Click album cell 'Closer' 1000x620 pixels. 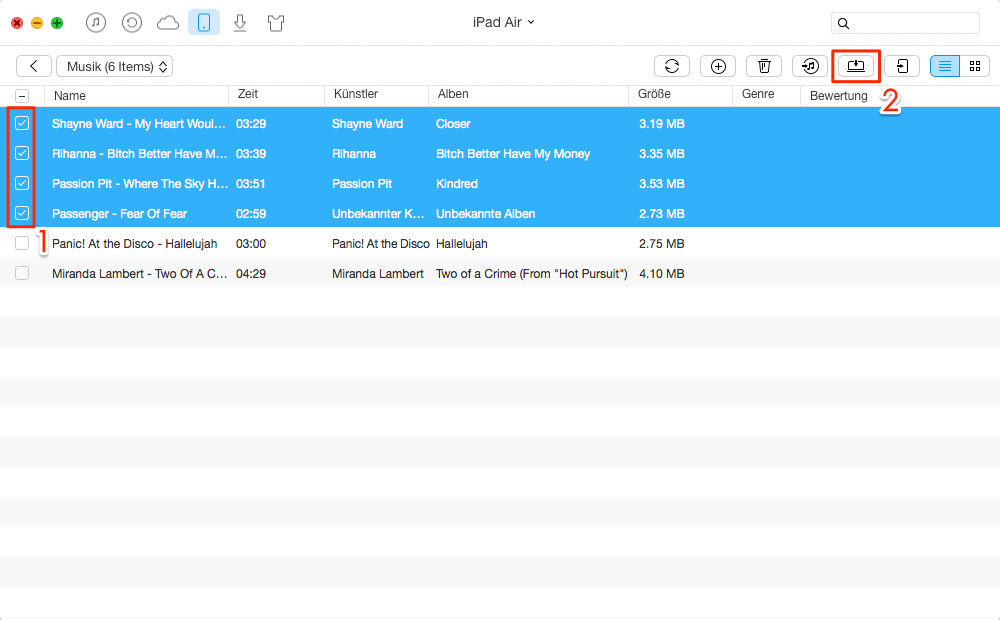(x=453, y=124)
